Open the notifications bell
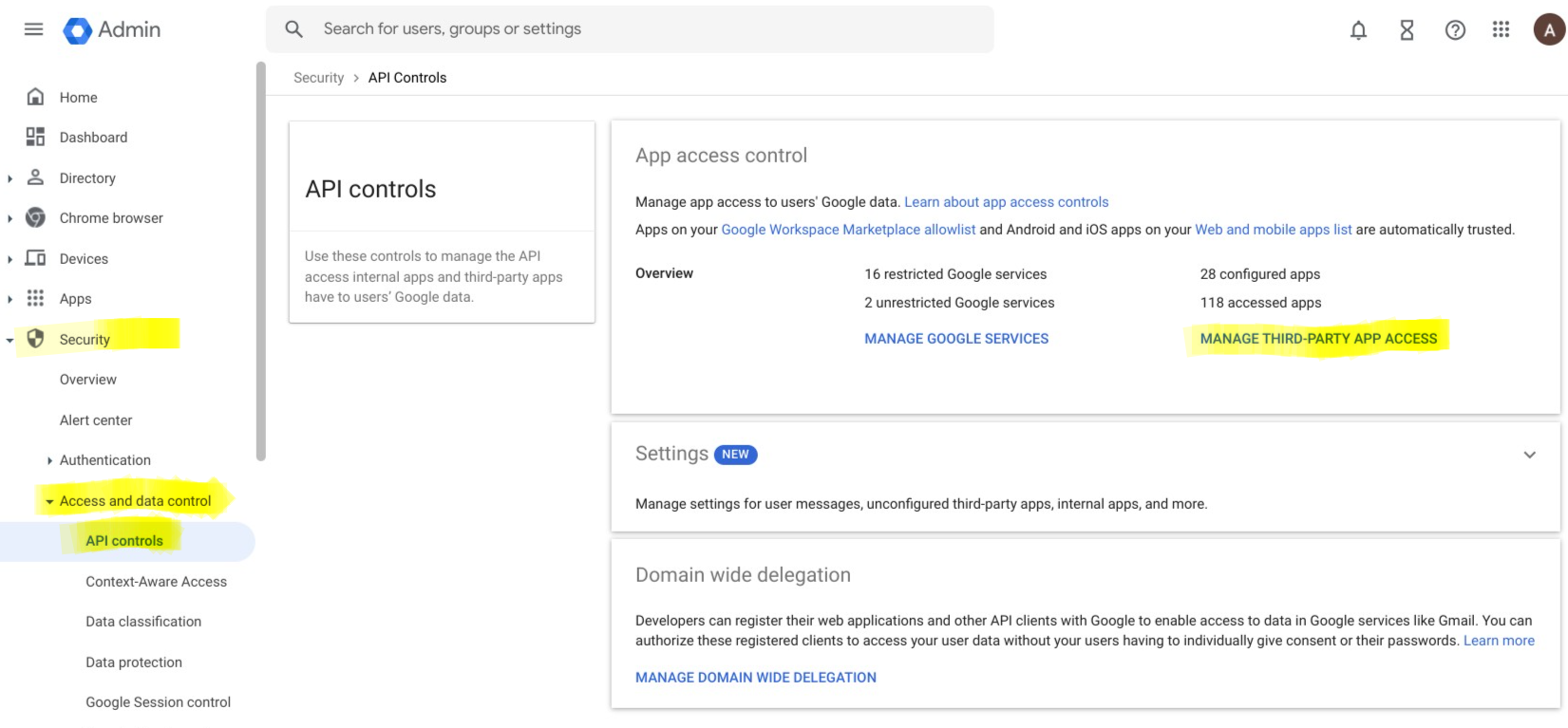Image resolution: width=1568 pixels, height=728 pixels. click(1358, 30)
